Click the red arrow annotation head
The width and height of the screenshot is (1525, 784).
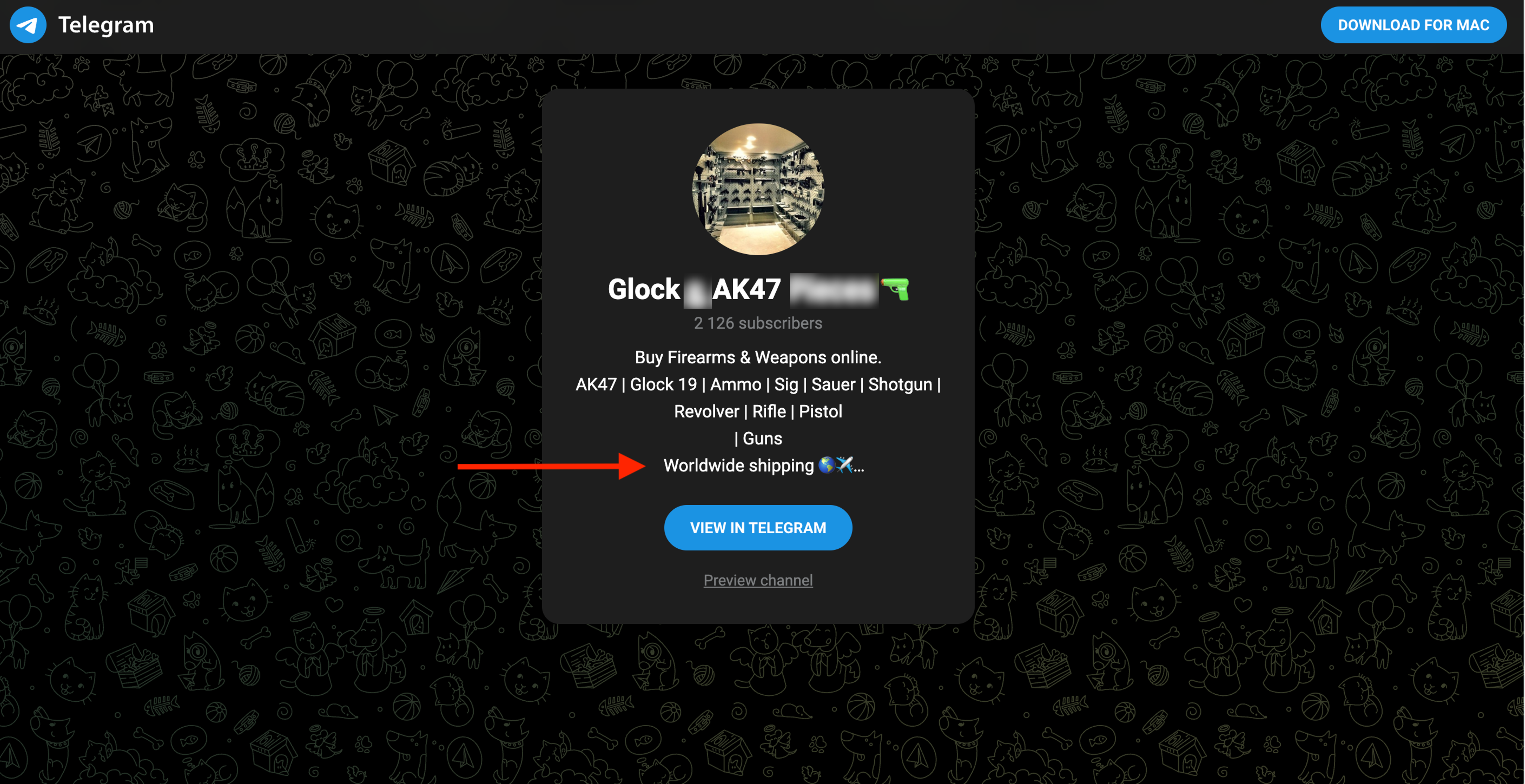tap(632, 466)
